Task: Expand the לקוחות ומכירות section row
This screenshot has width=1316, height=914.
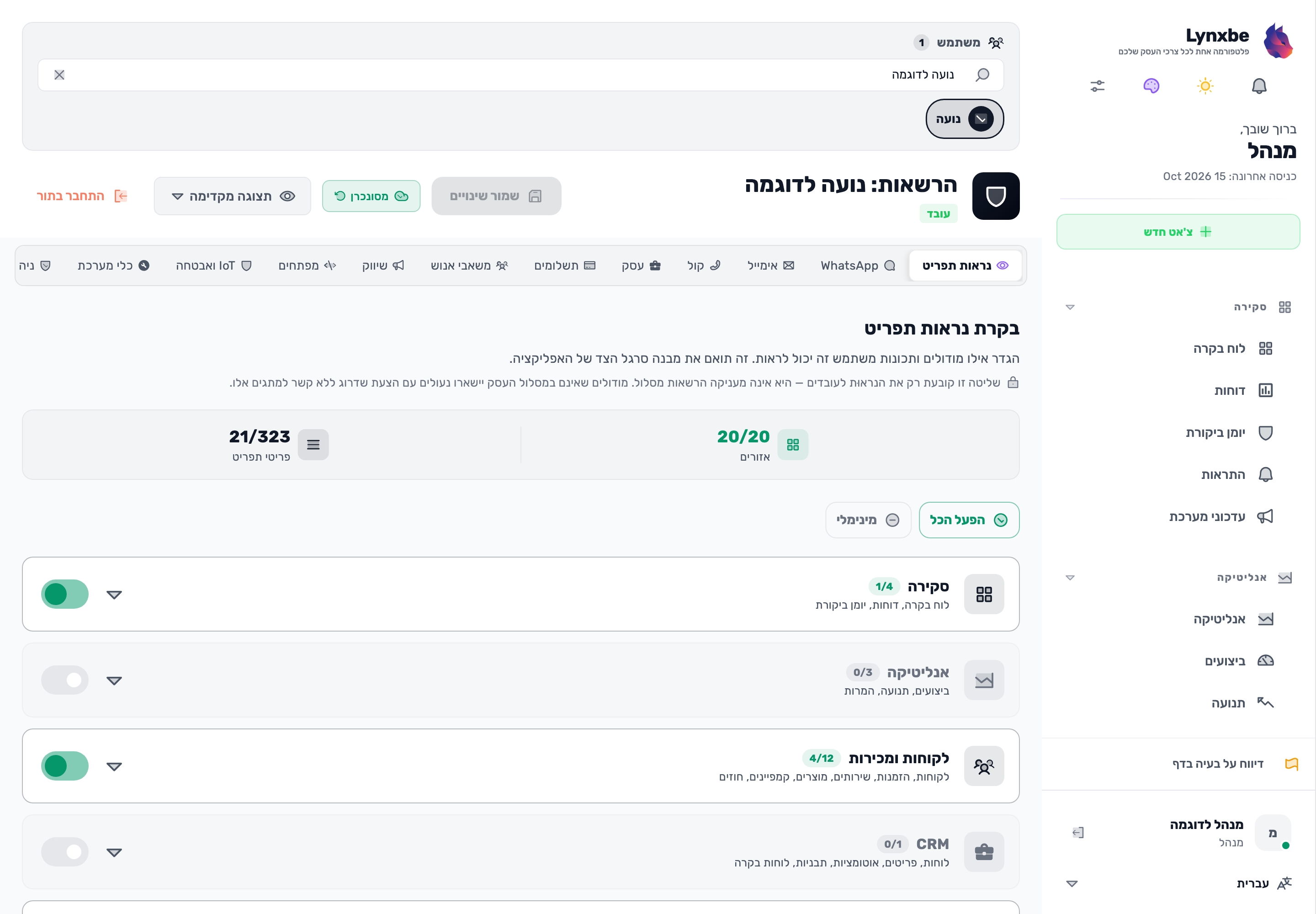Action: pyautogui.click(x=115, y=767)
